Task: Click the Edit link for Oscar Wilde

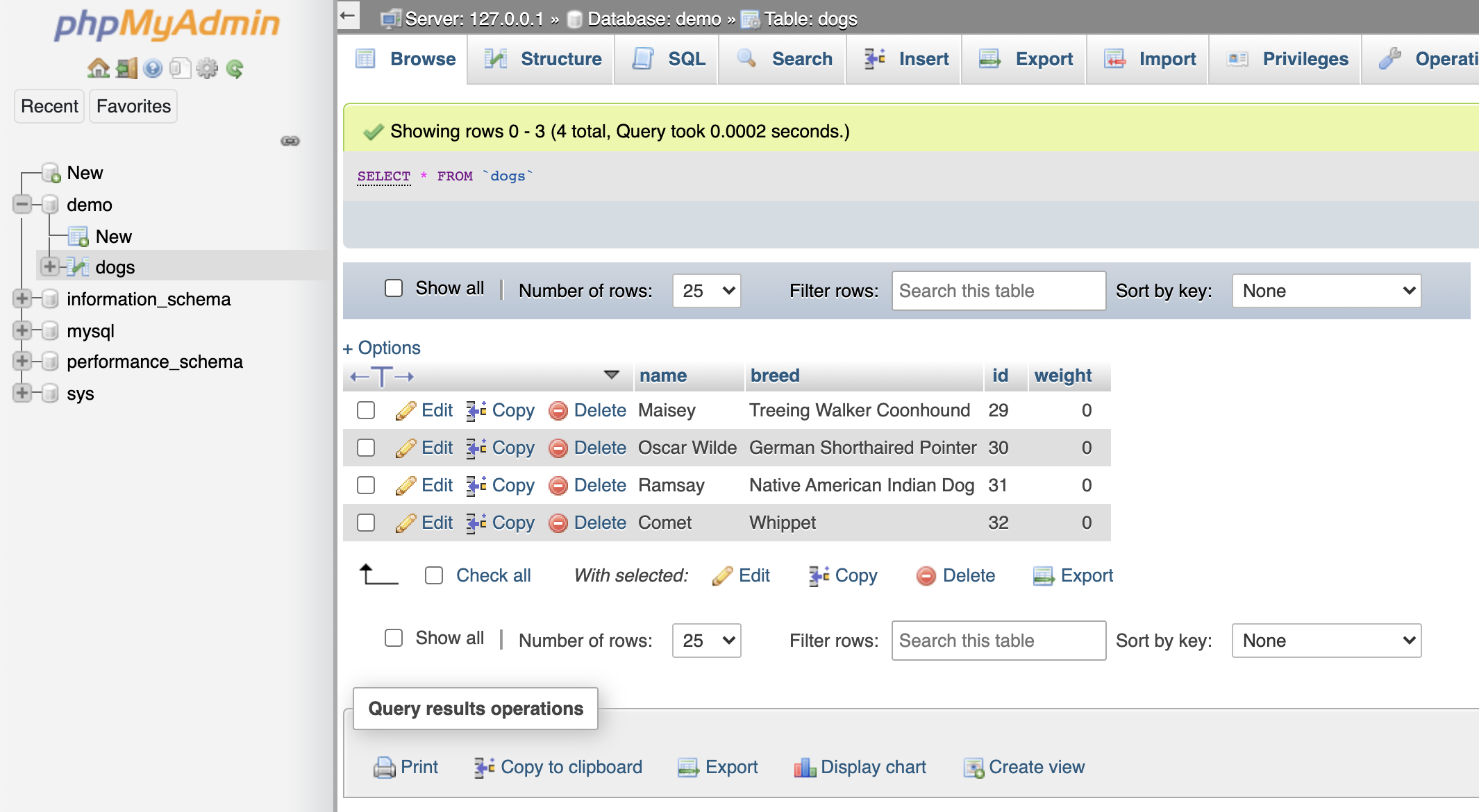Action: (436, 448)
